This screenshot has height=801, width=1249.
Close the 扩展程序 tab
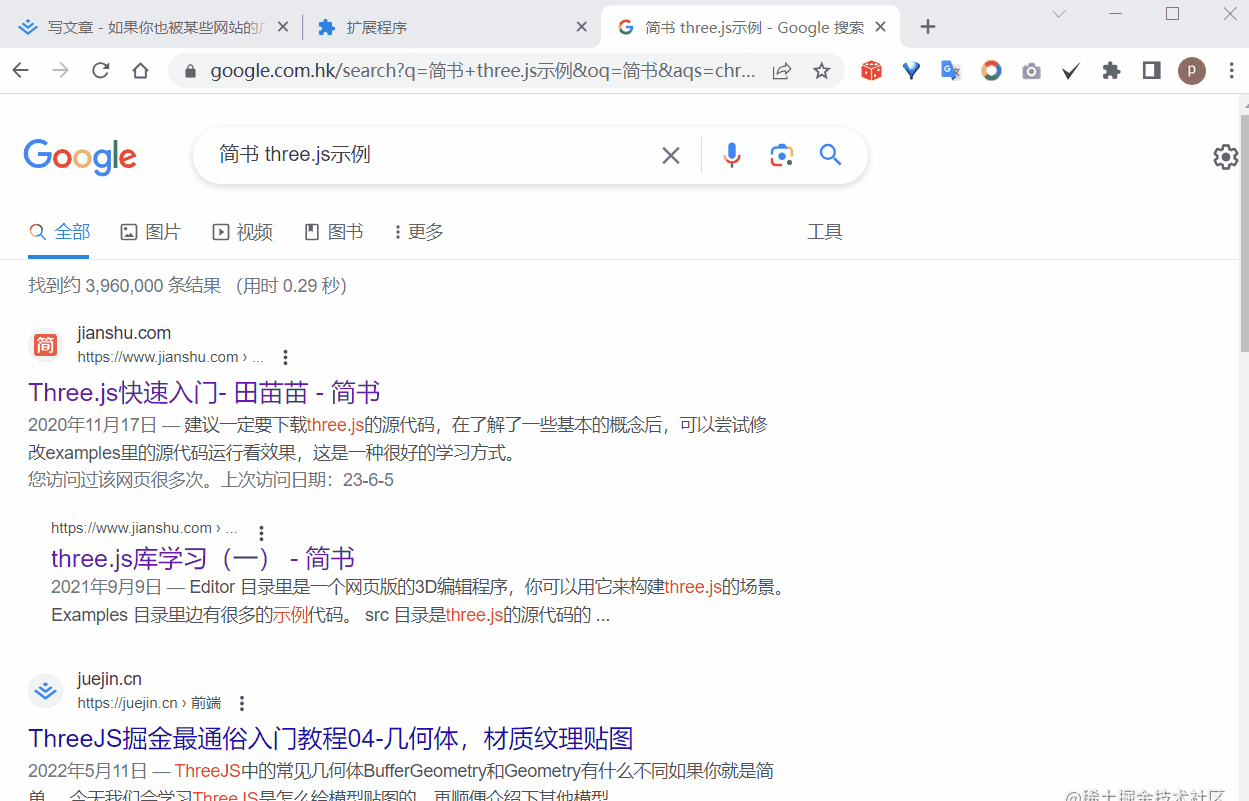point(582,28)
